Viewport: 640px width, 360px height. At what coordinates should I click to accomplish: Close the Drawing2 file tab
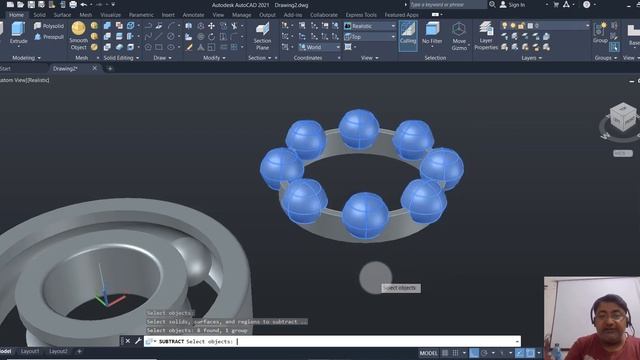tap(95, 68)
